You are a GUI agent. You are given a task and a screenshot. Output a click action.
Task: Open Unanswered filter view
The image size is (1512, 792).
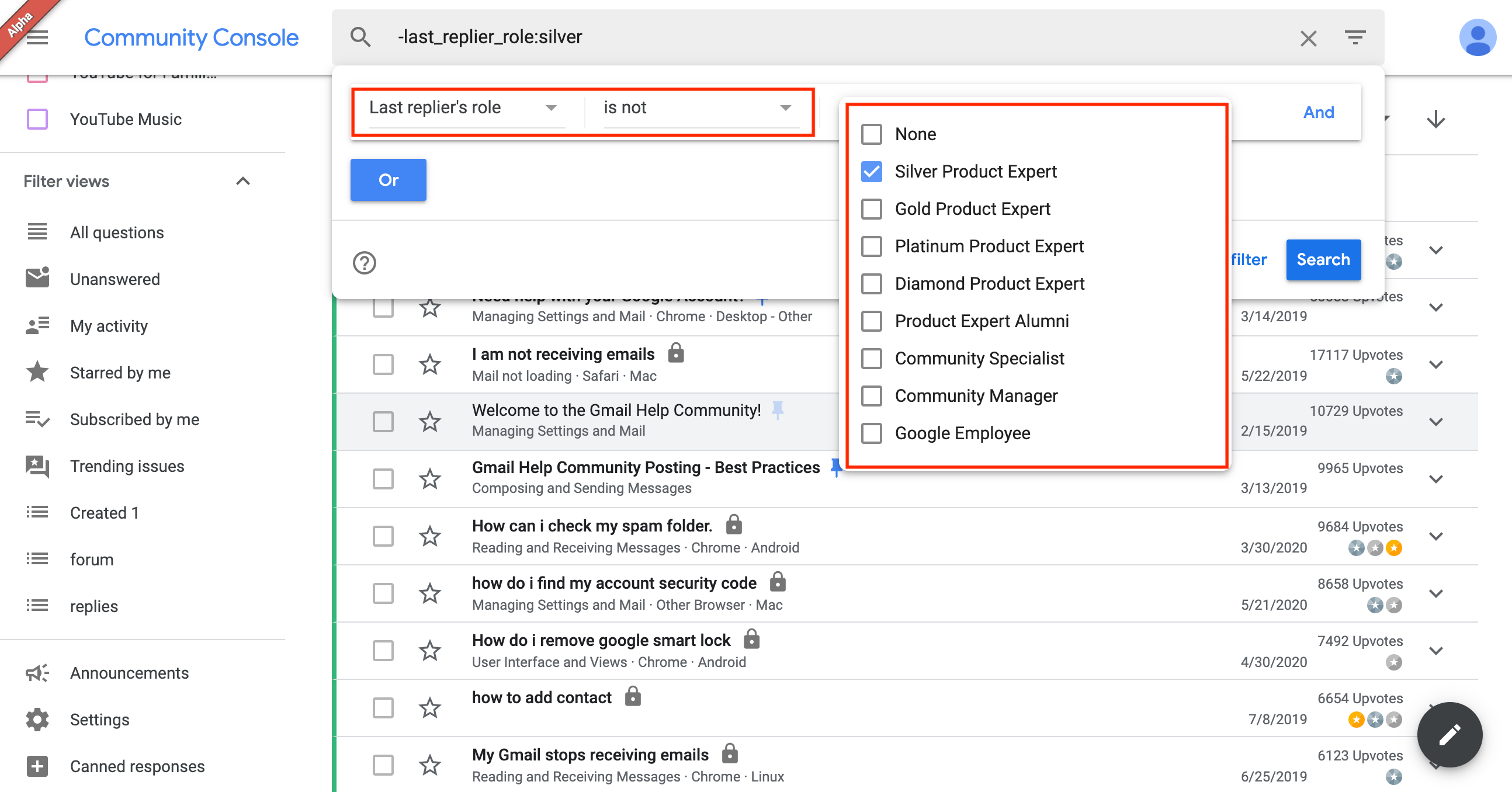pyautogui.click(x=115, y=279)
